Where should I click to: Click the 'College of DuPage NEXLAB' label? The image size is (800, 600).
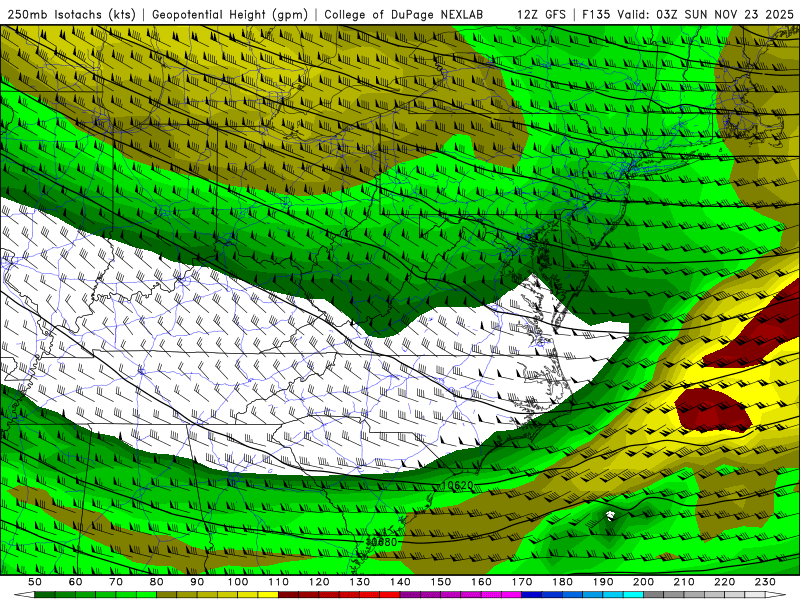(404, 15)
